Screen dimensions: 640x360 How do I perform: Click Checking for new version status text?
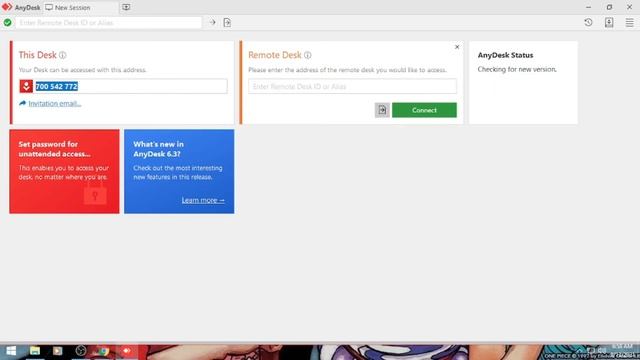point(517,69)
